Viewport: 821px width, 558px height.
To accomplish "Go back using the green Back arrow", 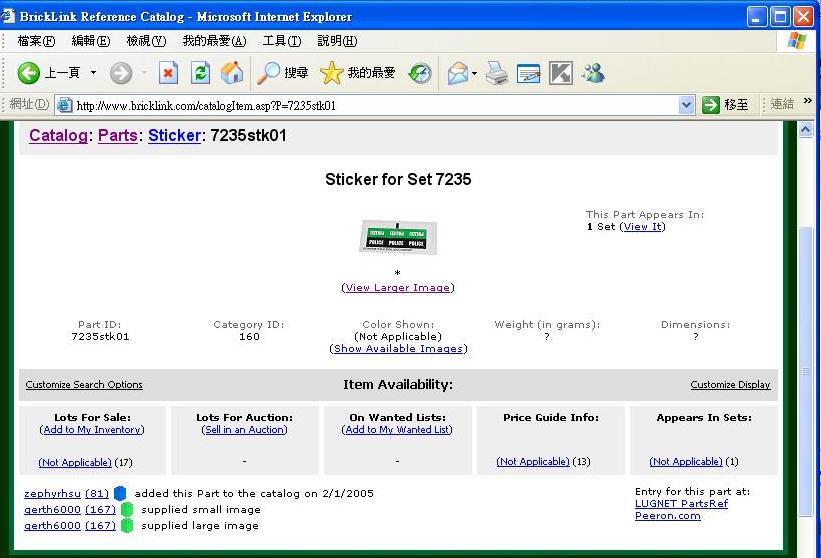I will pyautogui.click(x=28, y=73).
